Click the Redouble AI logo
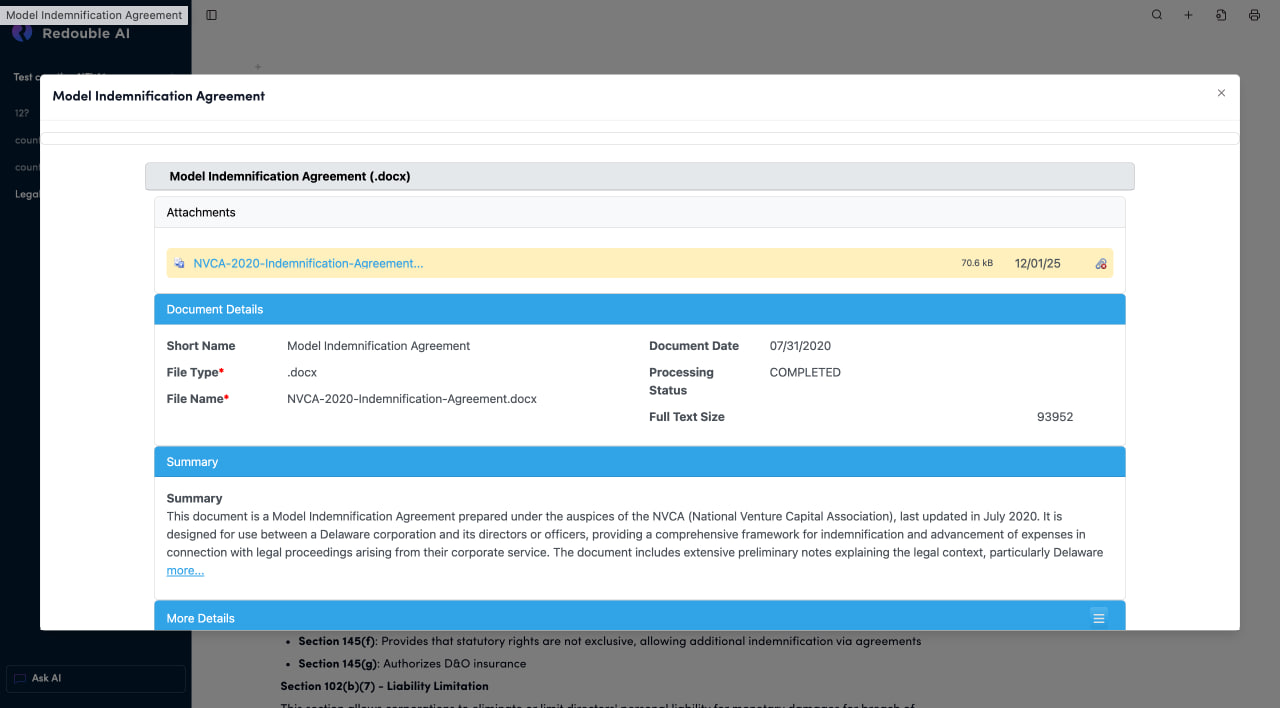 (x=22, y=34)
